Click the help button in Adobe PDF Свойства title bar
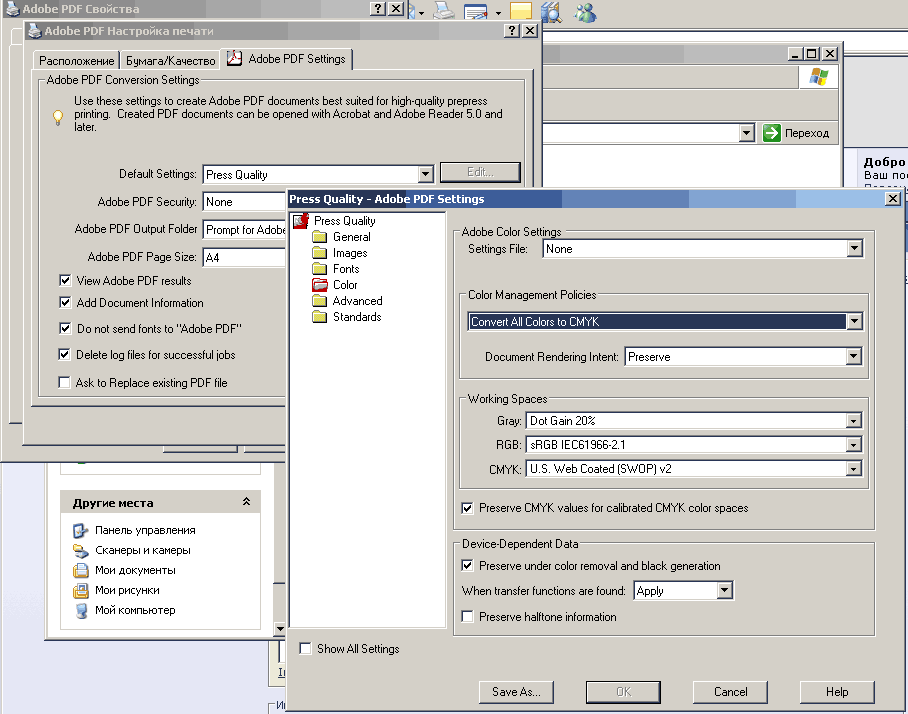This screenshot has height=714, width=908. click(x=378, y=9)
